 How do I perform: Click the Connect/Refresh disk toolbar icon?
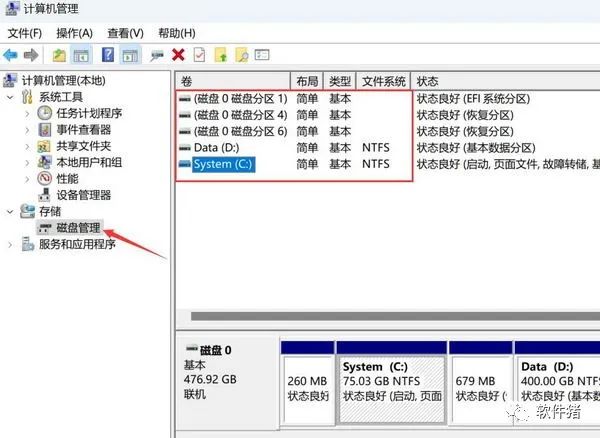click(157, 56)
